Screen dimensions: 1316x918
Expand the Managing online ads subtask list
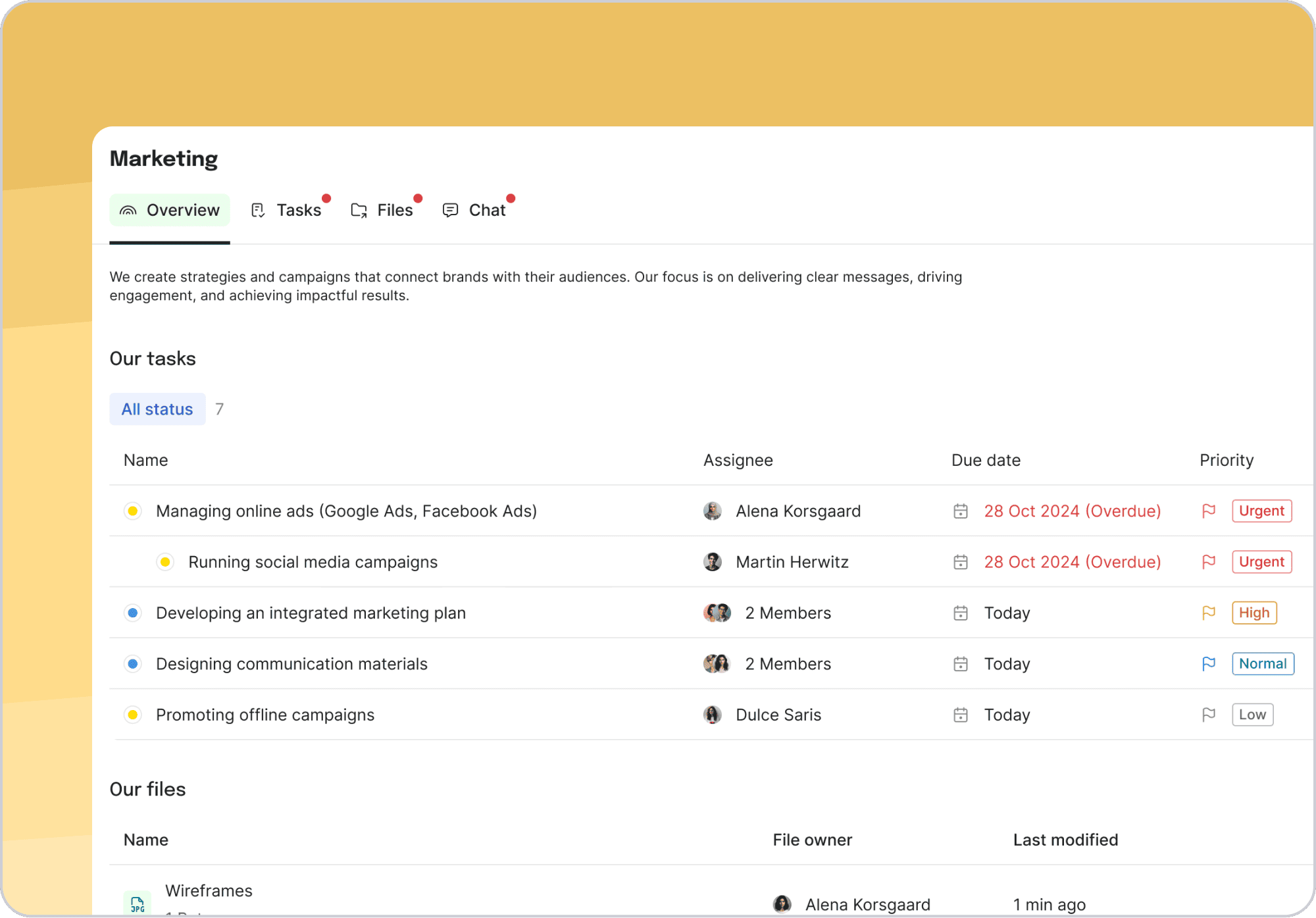(x=132, y=511)
